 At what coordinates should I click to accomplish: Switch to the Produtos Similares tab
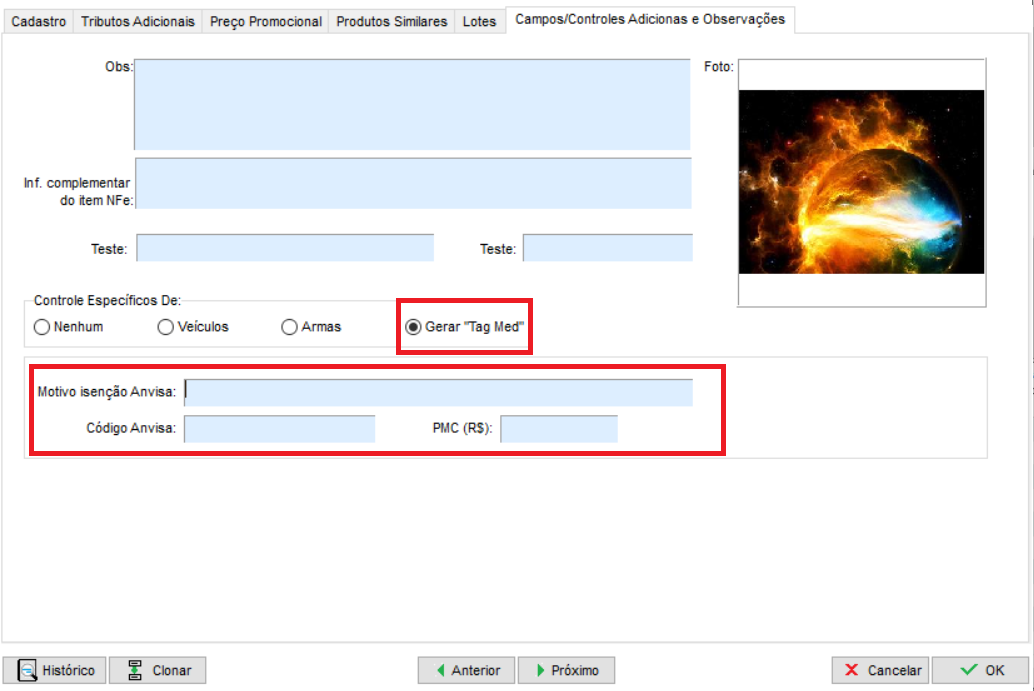click(x=392, y=21)
